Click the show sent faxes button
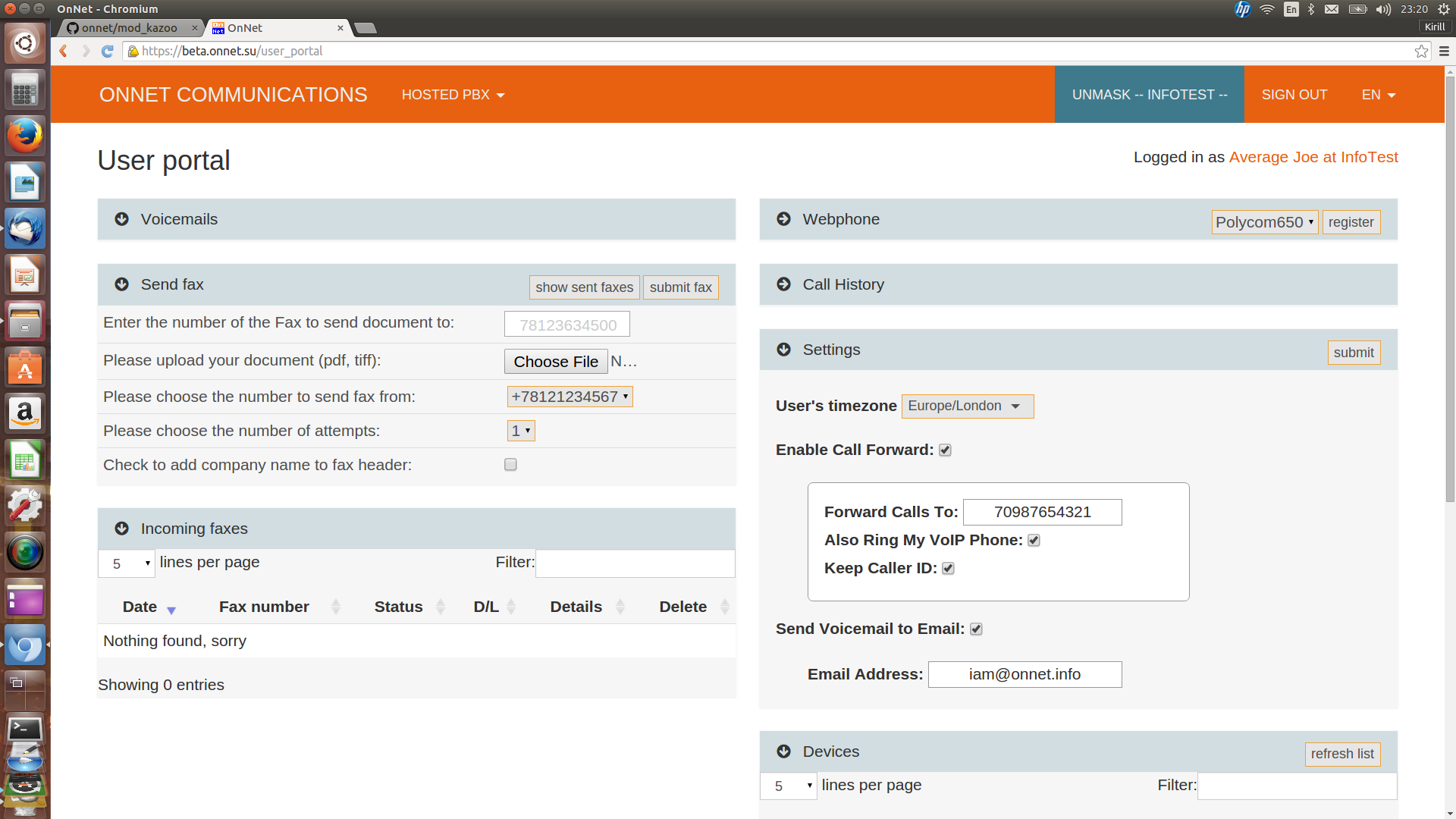The image size is (1456, 819). click(x=584, y=287)
